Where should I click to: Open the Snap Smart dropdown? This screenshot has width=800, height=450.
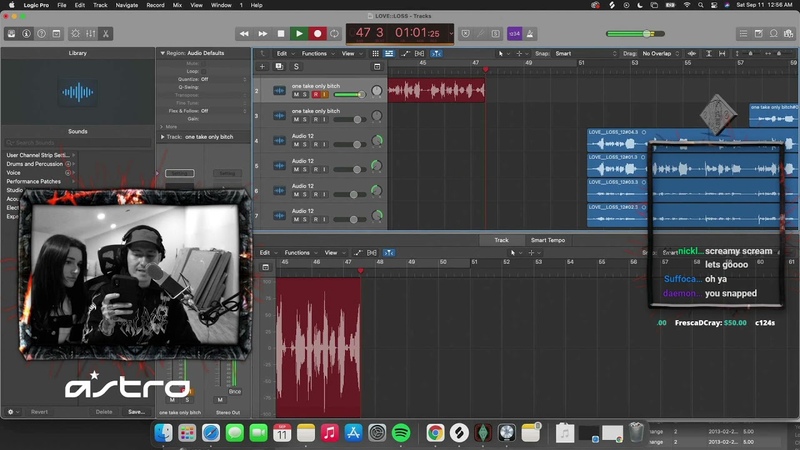(x=586, y=54)
